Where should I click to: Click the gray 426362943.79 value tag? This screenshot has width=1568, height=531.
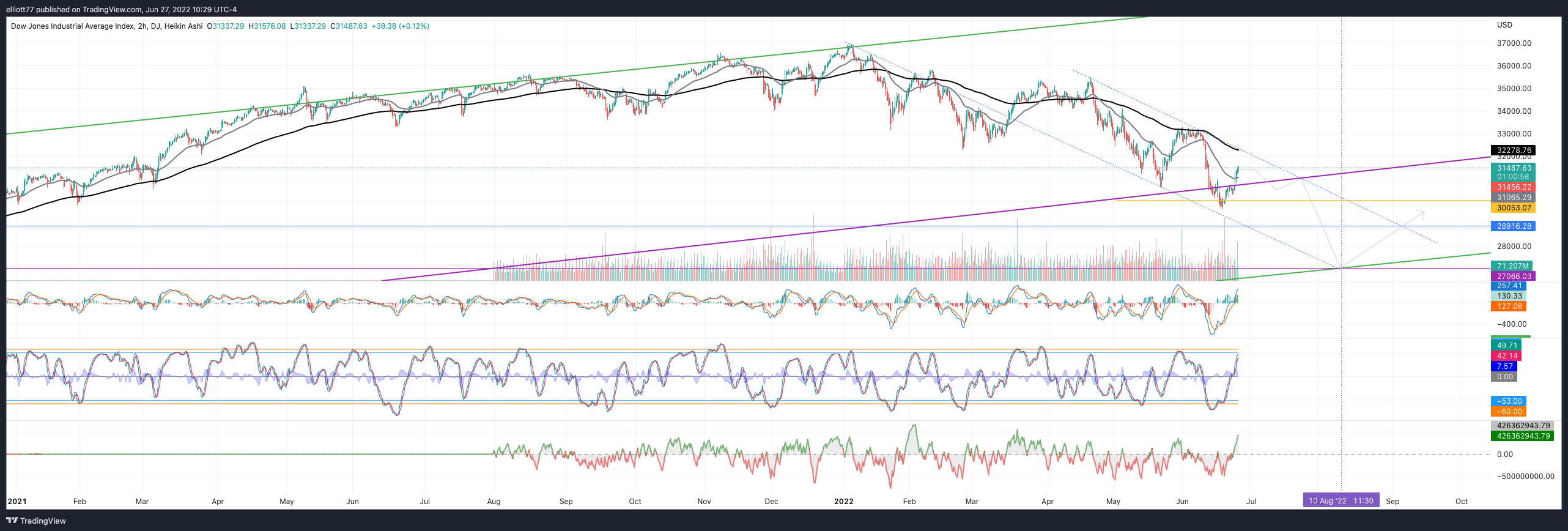[x=1522, y=426]
